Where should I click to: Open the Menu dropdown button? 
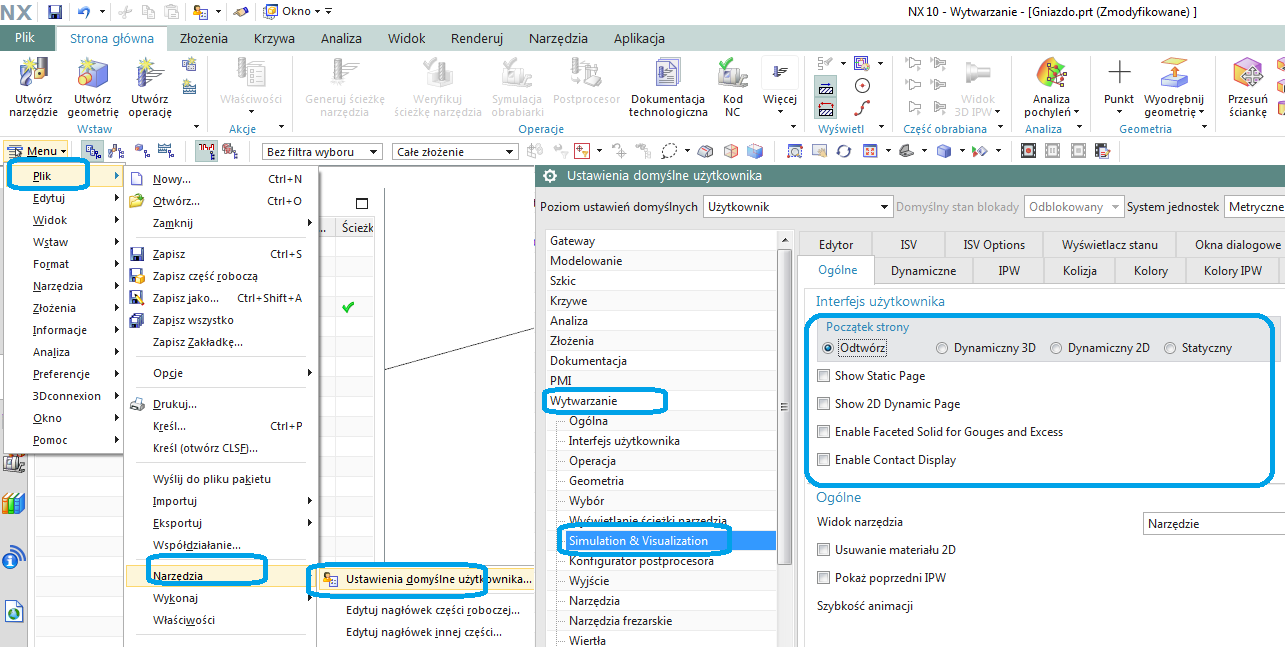click(x=37, y=151)
